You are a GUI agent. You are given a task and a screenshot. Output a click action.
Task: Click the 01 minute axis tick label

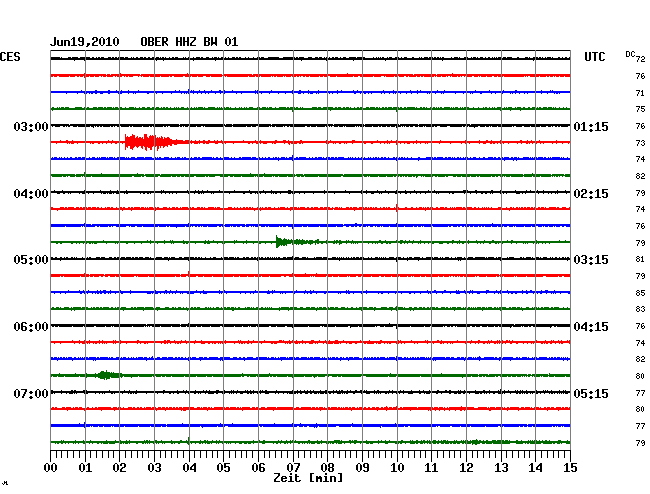tap(85, 468)
